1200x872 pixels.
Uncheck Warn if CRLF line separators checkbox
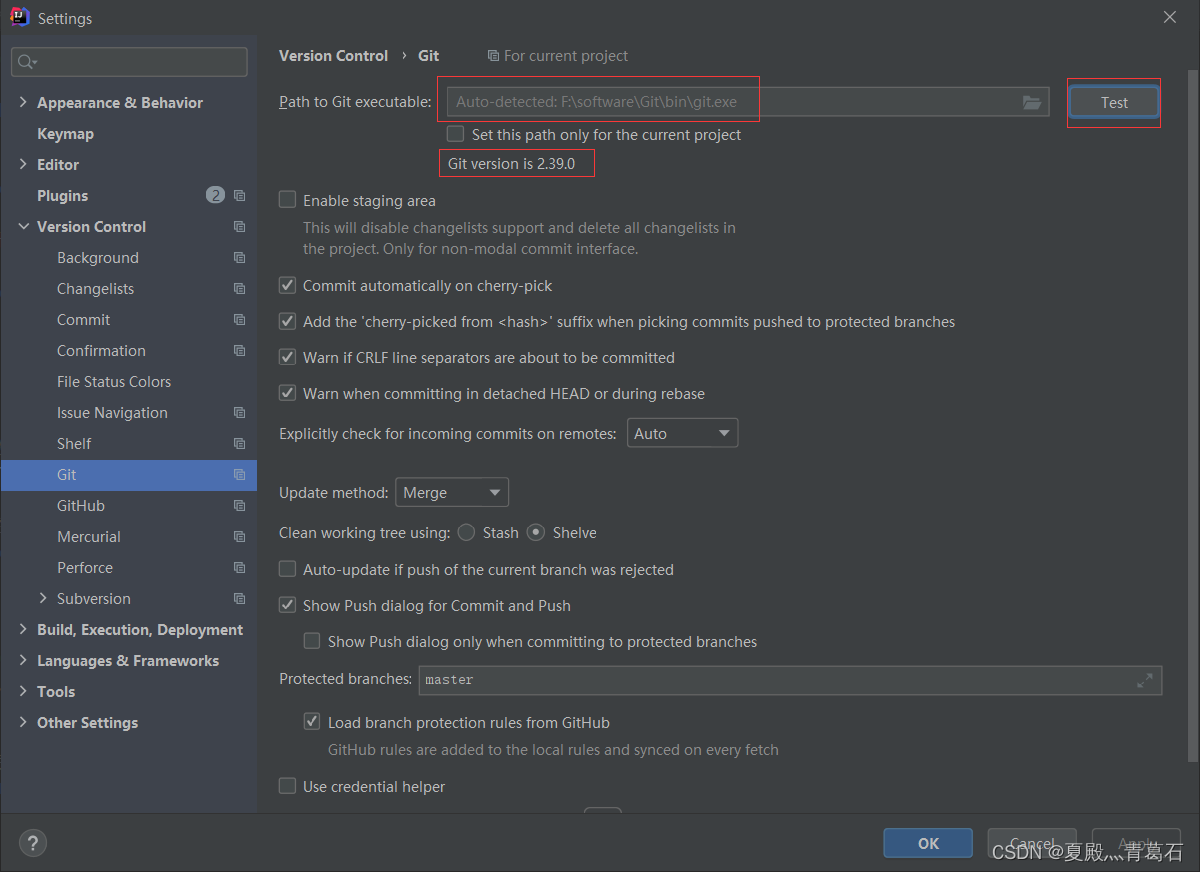click(x=288, y=358)
